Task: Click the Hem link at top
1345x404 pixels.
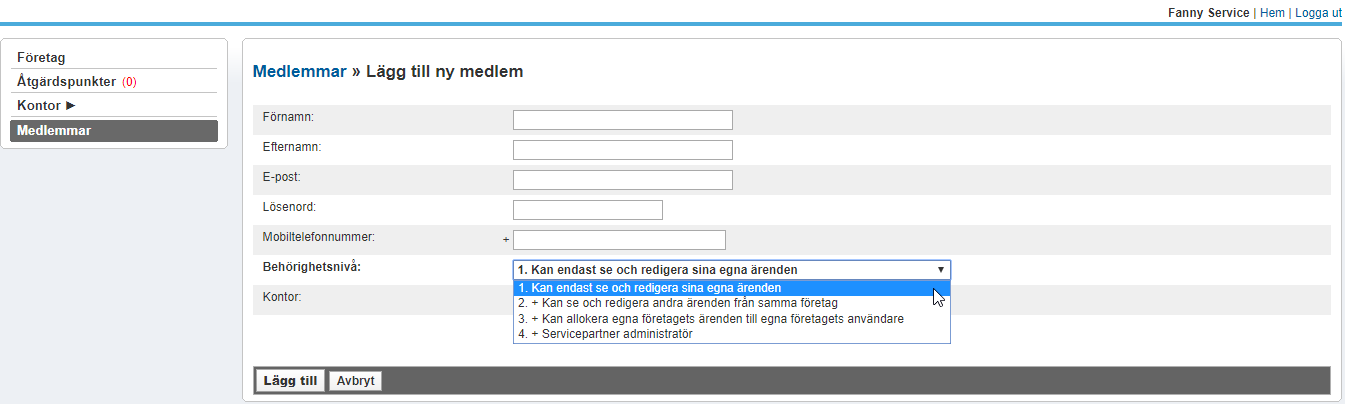Action: click(x=1272, y=13)
